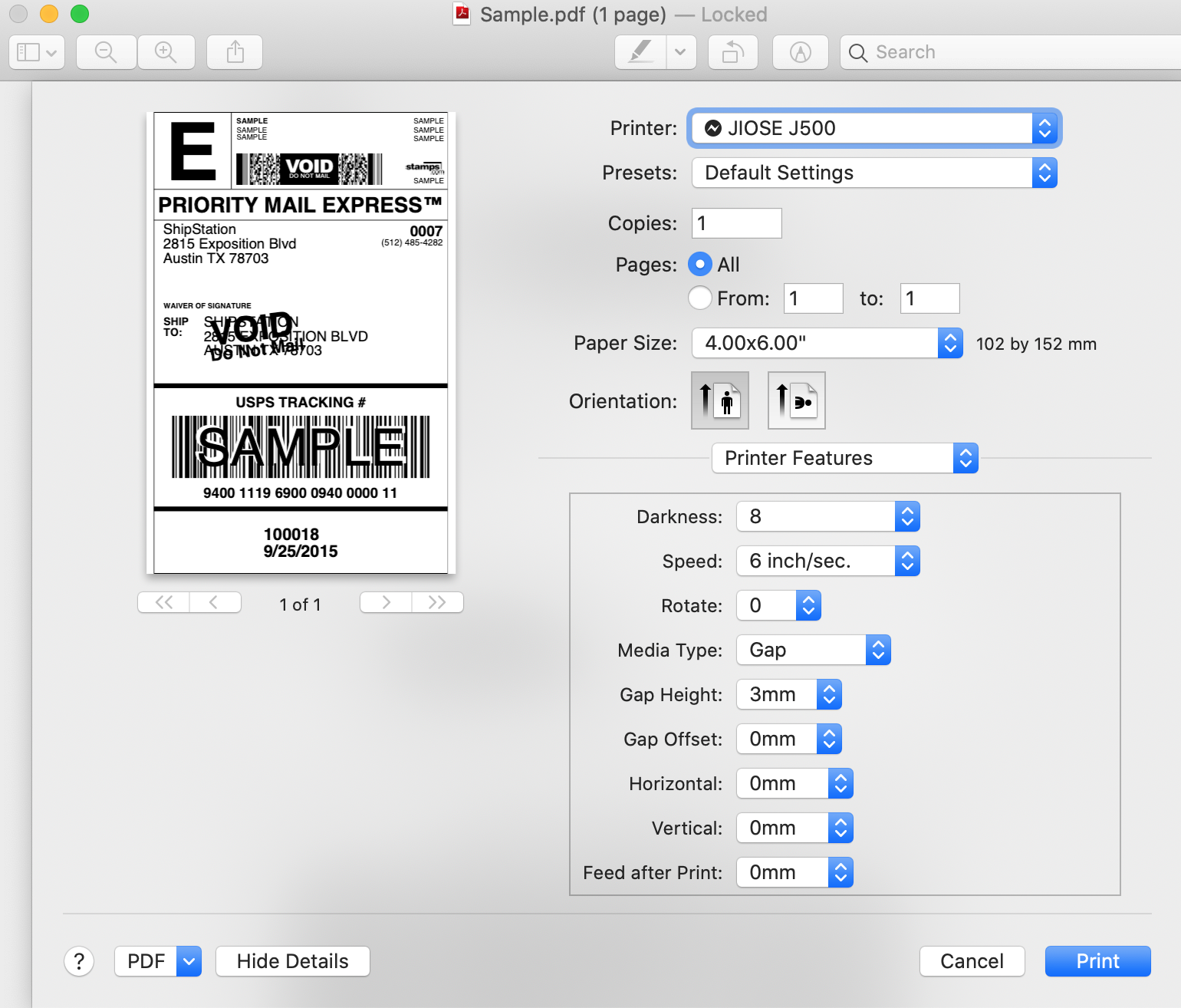1181x1008 pixels.
Task: Click the zoom in magnifier icon
Action: click(x=166, y=52)
